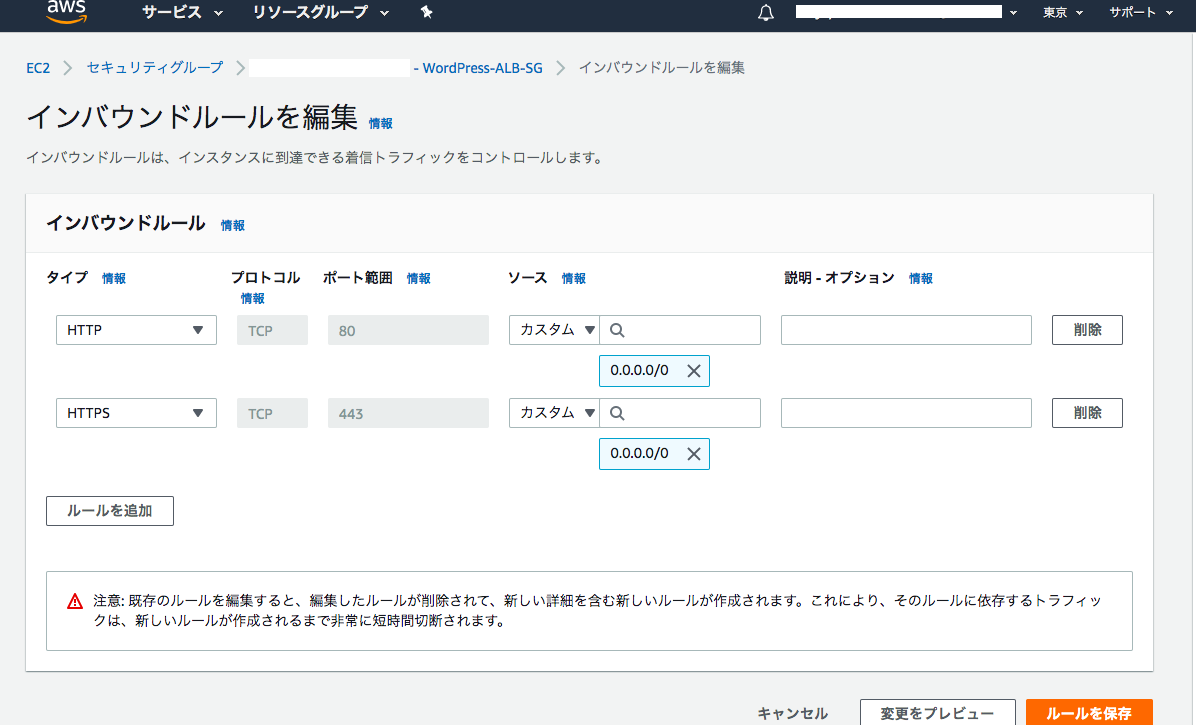Click 情報 link next to 説明 - オプション

coord(921,279)
